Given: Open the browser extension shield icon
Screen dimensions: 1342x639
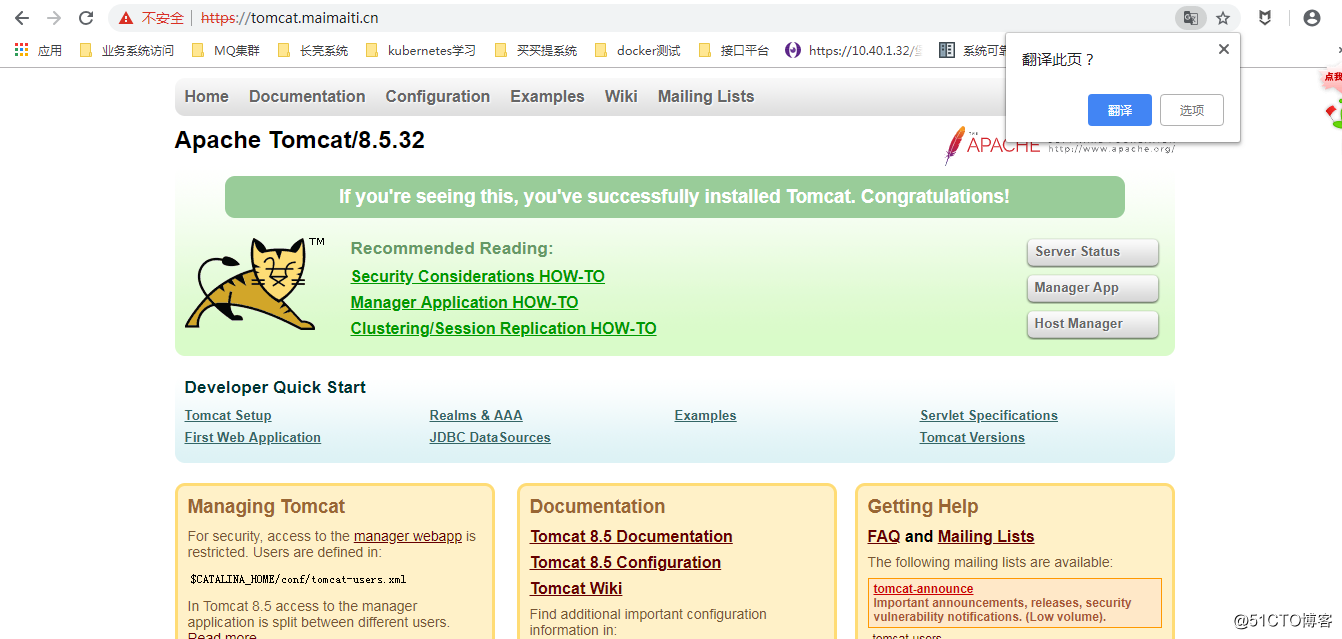Looking at the screenshot, I should (1265, 18).
